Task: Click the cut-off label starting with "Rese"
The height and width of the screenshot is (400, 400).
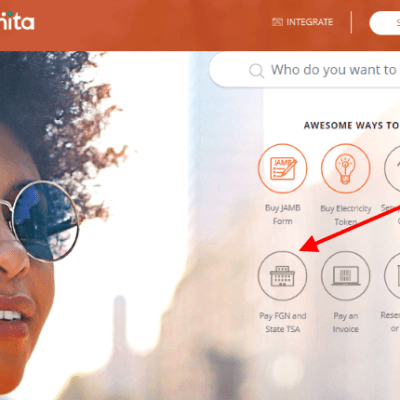Action: (x=390, y=322)
